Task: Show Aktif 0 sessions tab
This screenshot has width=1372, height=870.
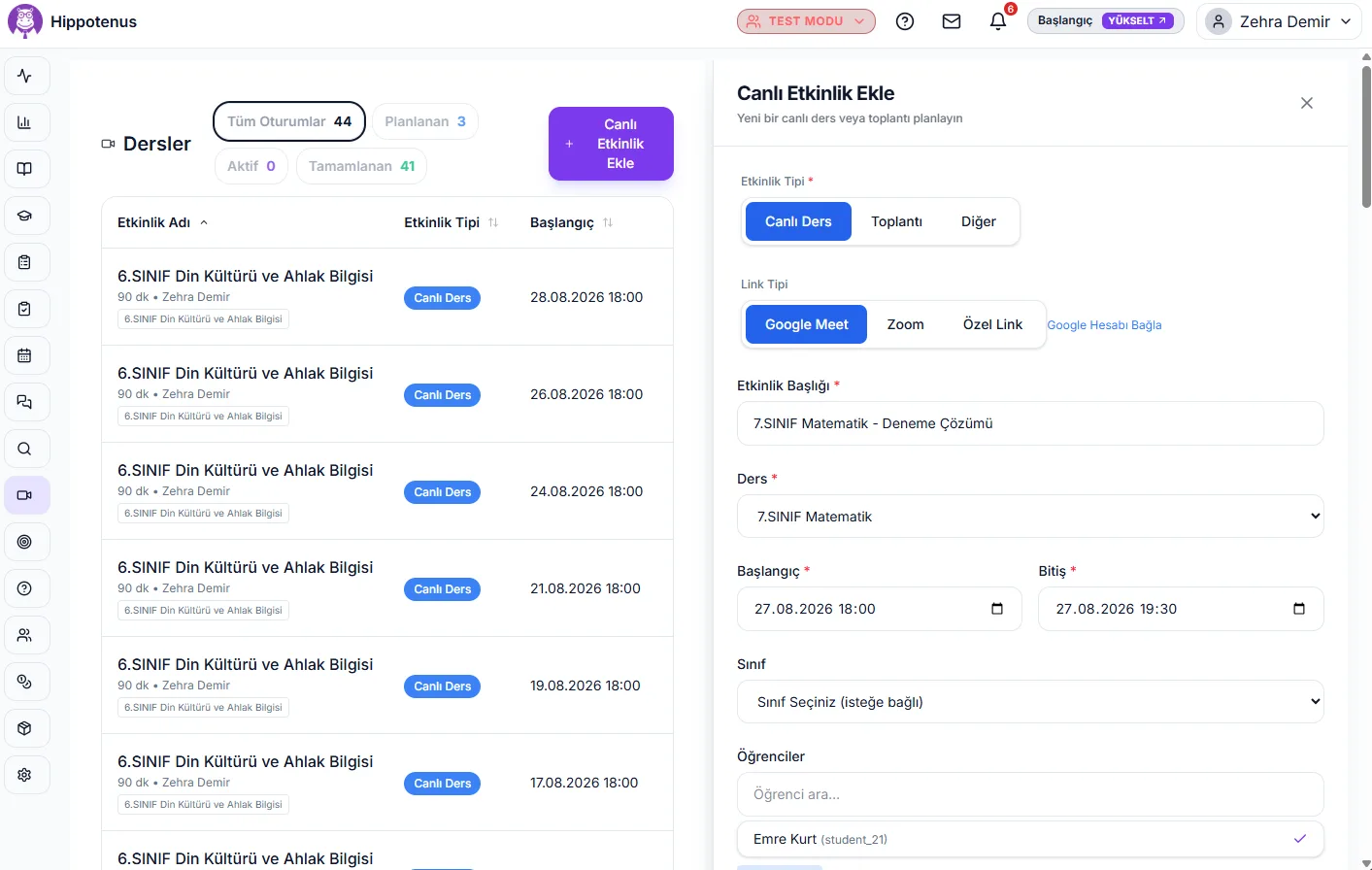Action: point(251,166)
